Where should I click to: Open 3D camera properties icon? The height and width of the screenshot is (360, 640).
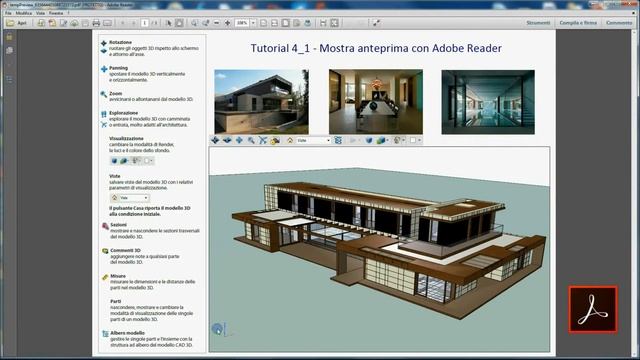point(276,140)
